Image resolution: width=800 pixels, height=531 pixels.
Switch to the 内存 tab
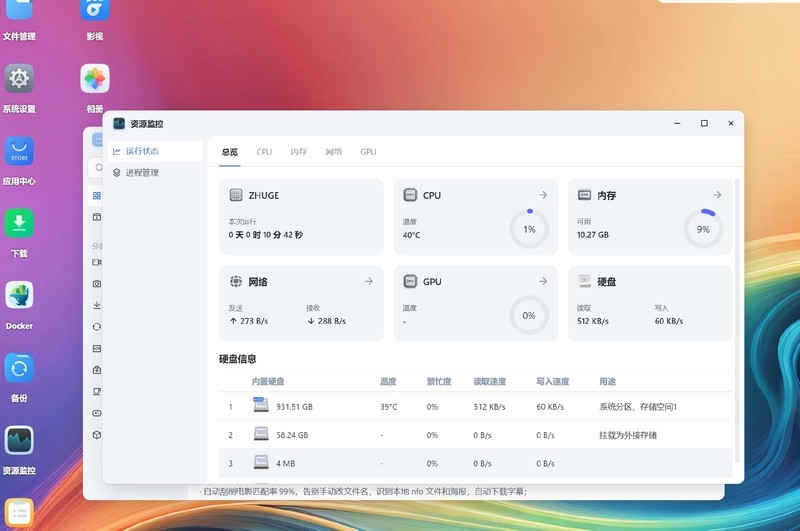[298, 152]
